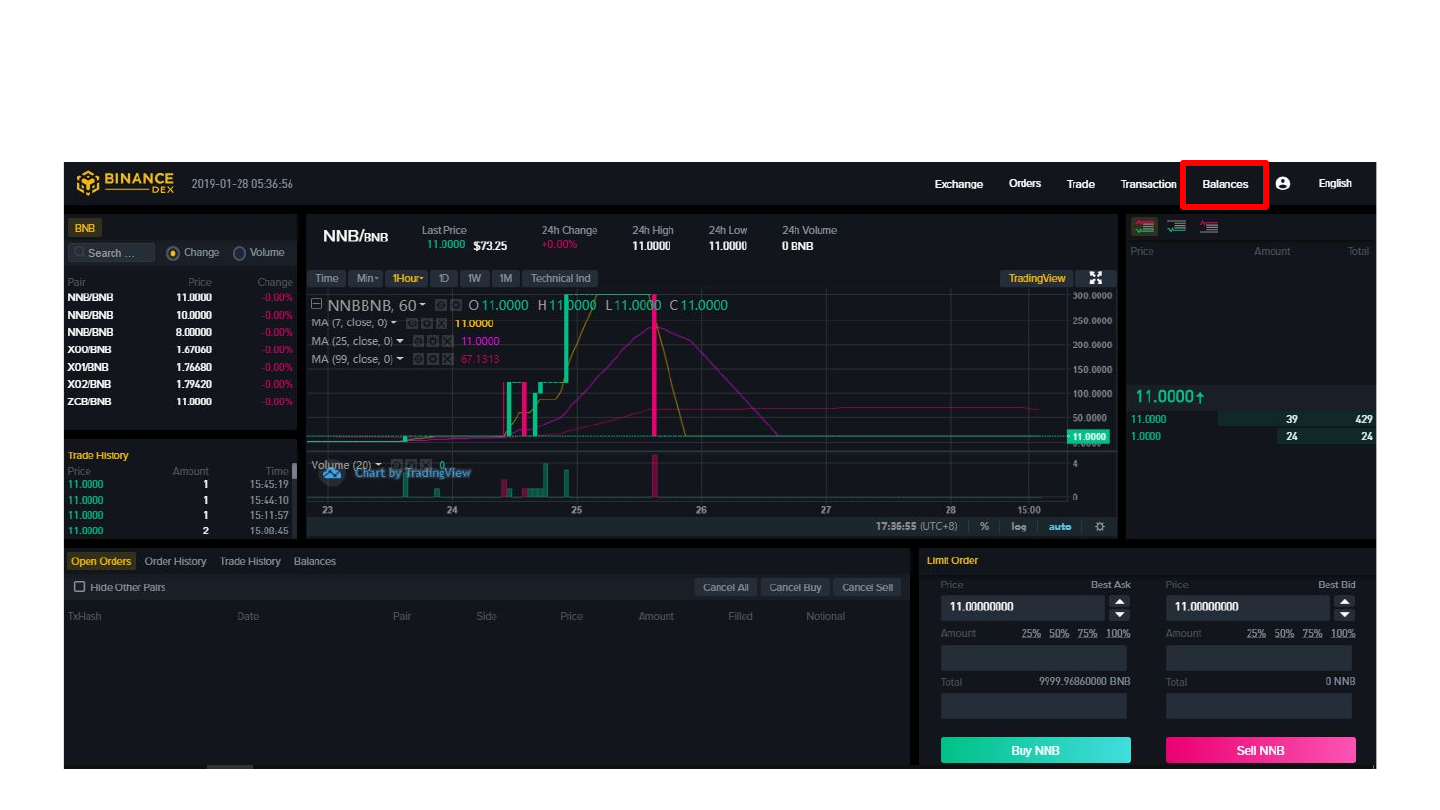The width and height of the screenshot is (1440, 810).
Task: Focus the pair Search field
Action: coord(111,253)
